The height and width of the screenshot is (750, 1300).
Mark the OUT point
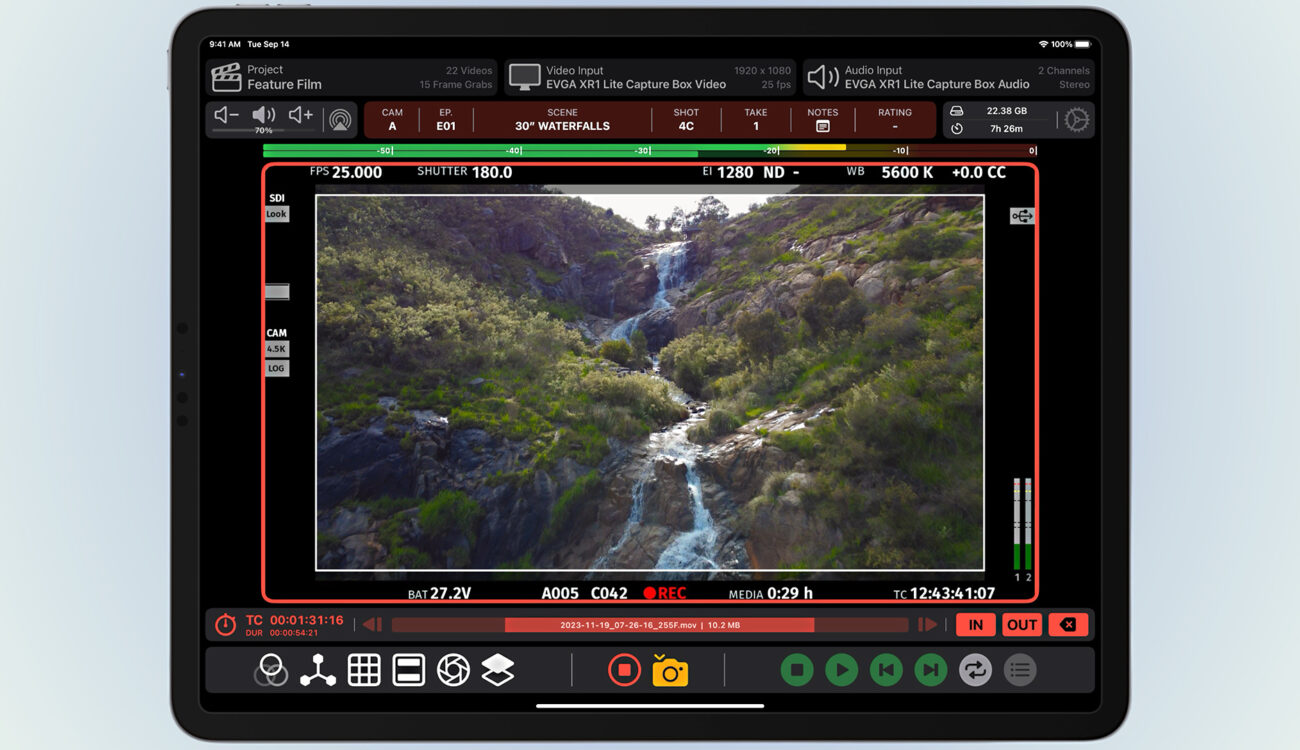pyautogui.click(x=1021, y=625)
